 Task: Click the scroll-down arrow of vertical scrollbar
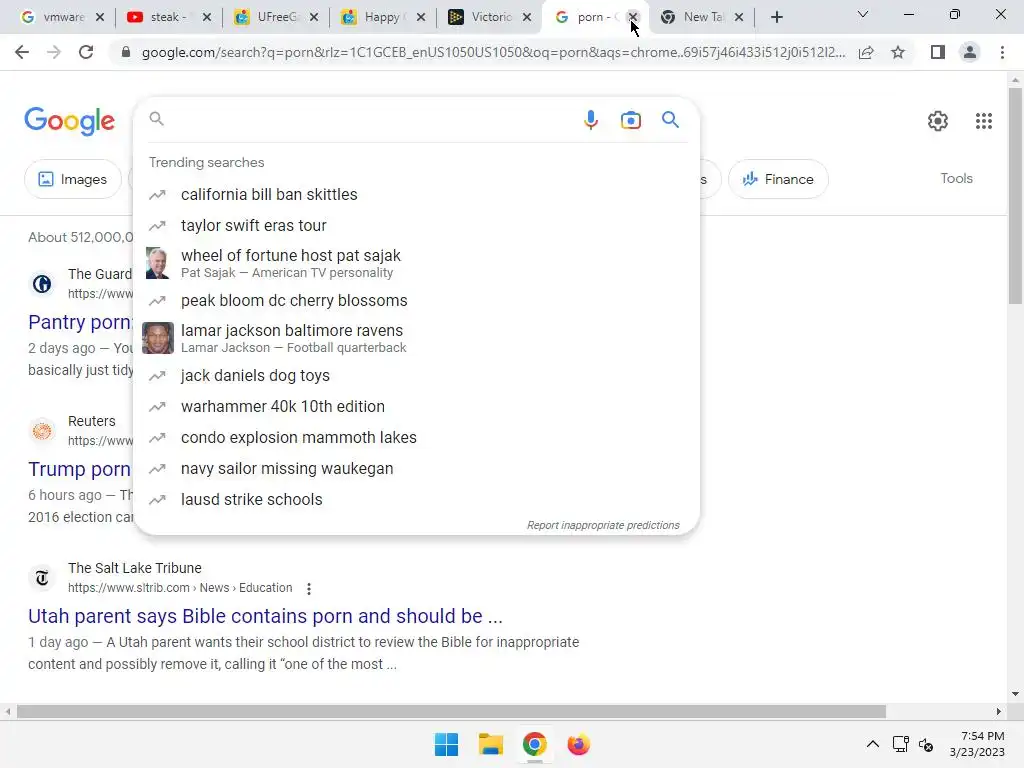tap(1015, 694)
